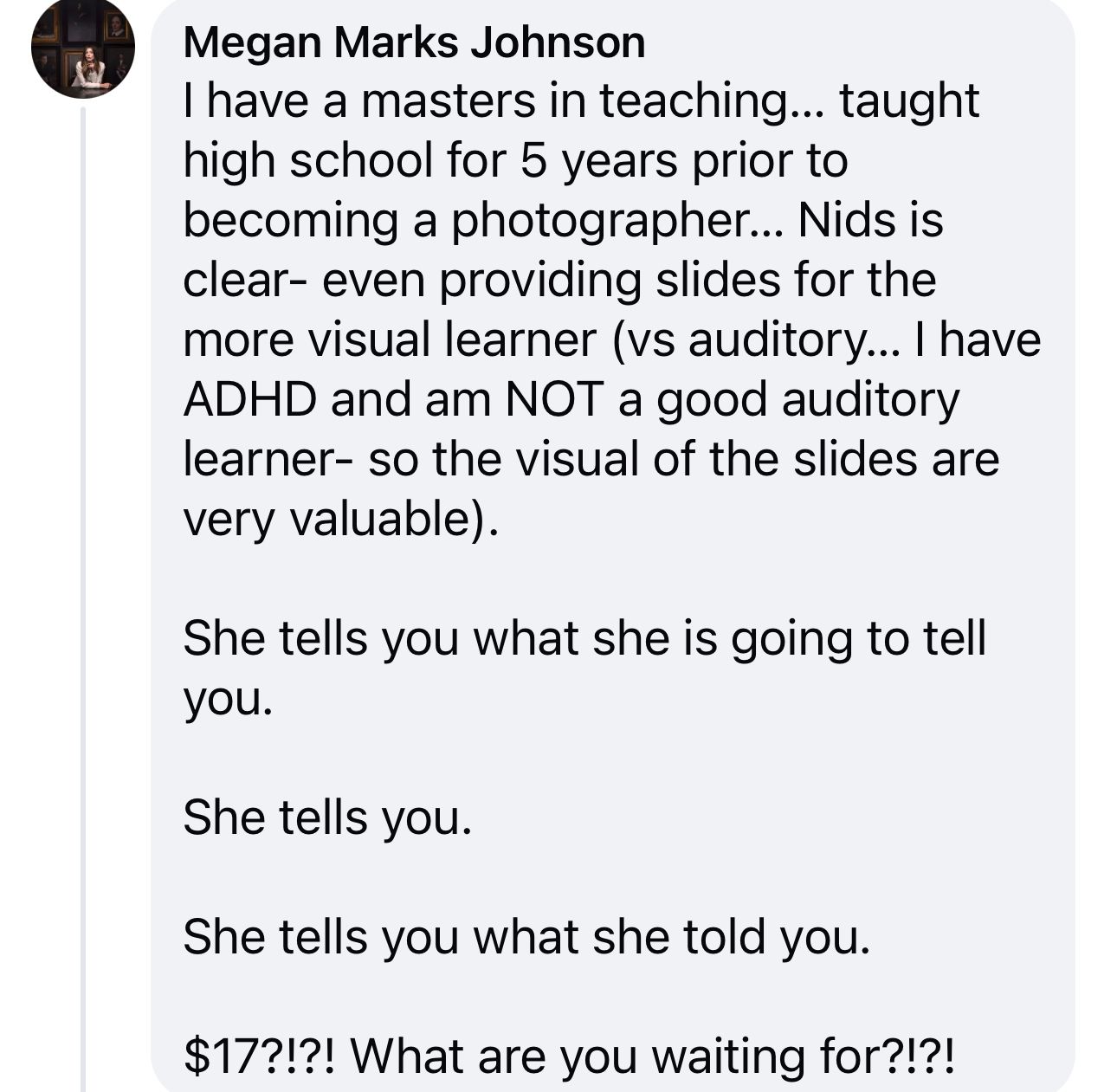Open Megan Marks Johnson's profile picture
This screenshot has width=1117, height=1092.
83,47
